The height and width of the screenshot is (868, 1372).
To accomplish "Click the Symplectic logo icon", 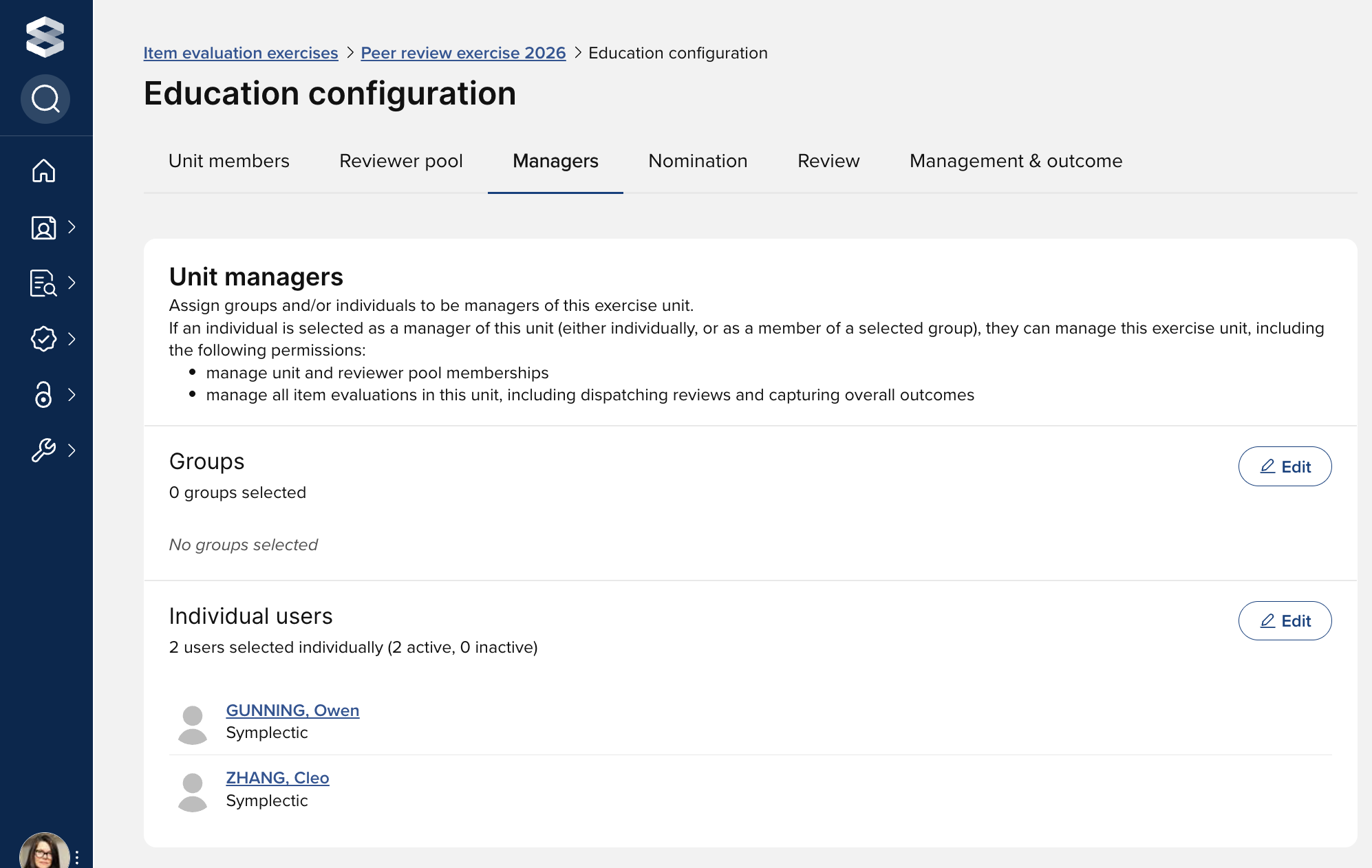I will (45, 36).
